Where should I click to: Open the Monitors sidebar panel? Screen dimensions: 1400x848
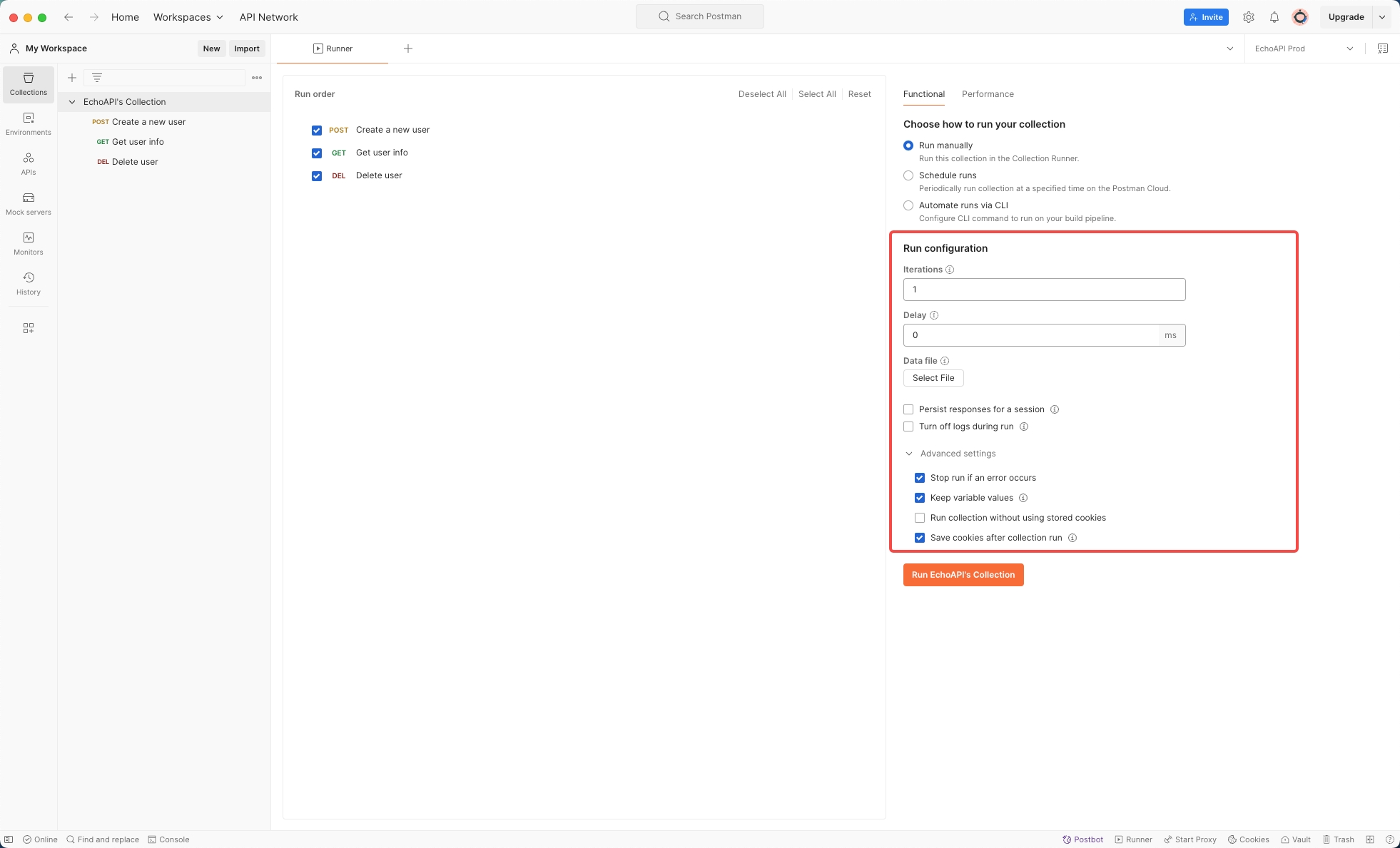(x=29, y=244)
